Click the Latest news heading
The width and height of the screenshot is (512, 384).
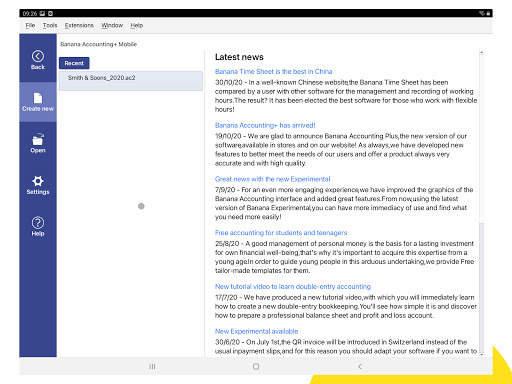(x=239, y=57)
